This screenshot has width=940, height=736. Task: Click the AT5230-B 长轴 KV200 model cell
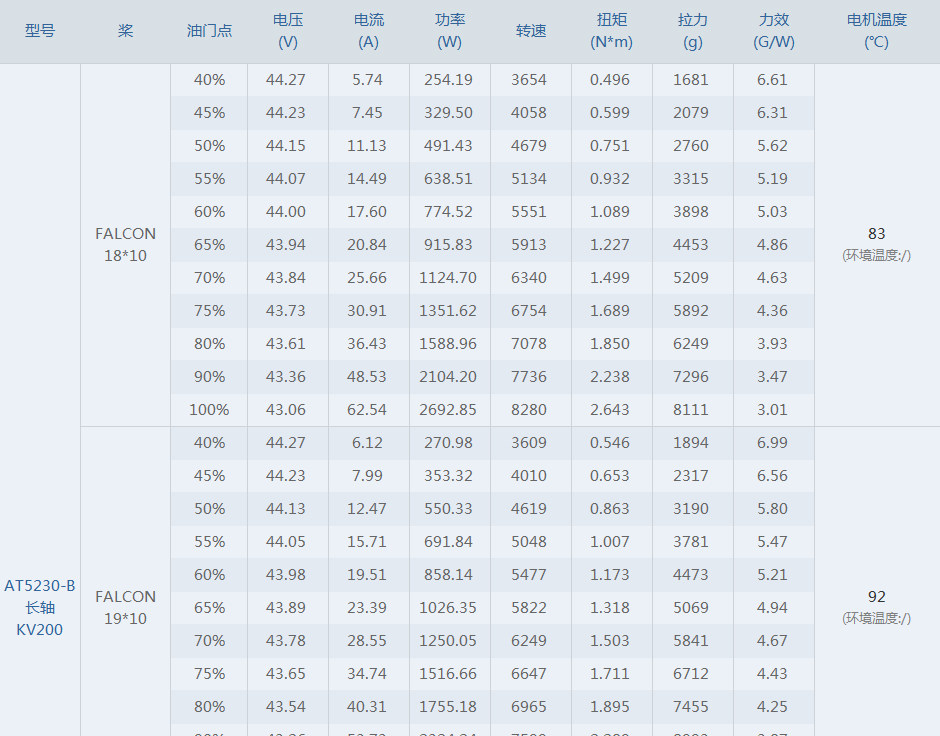click(x=40, y=607)
